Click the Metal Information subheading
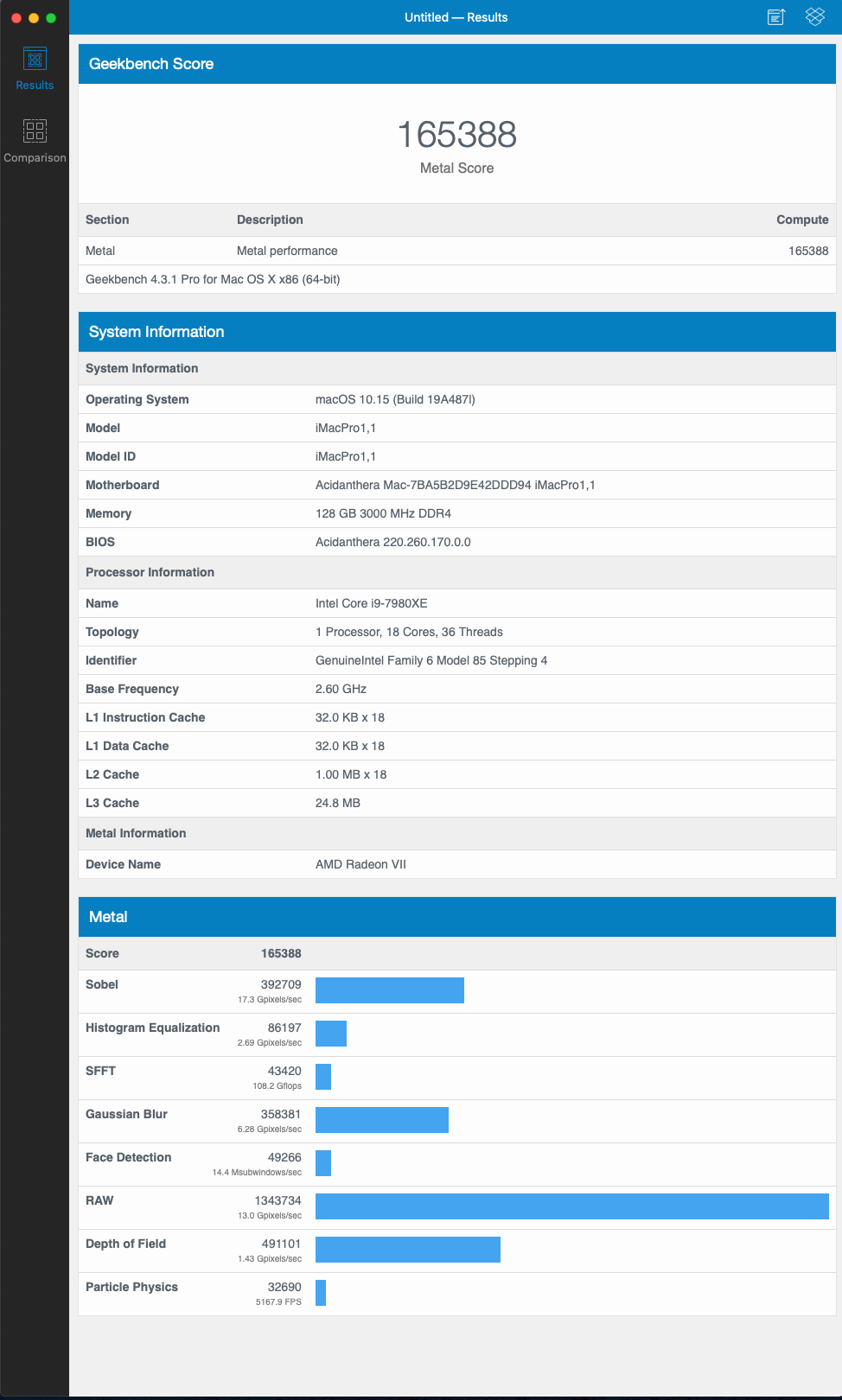 point(136,833)
